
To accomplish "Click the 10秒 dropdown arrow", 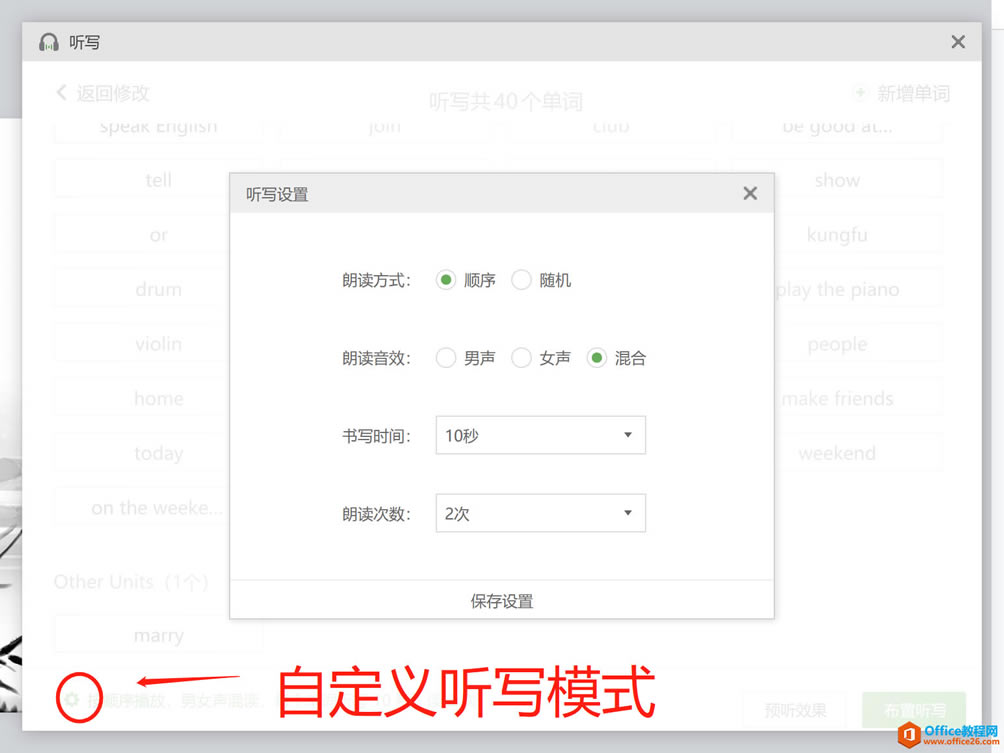I will click(x=628, y=435).
